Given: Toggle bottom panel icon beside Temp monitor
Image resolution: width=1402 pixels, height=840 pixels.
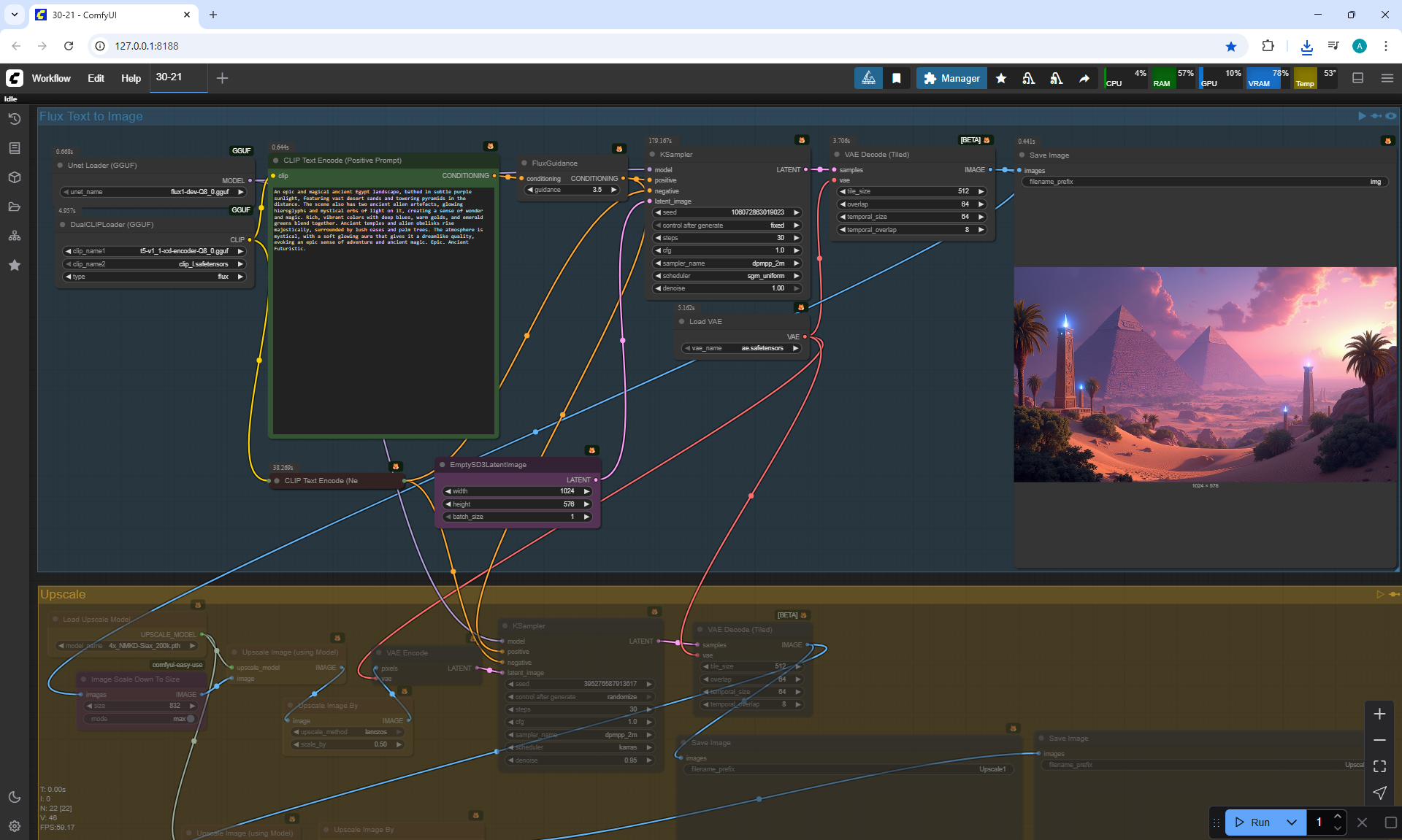Looking at the screenshot, I should 1358,78.
